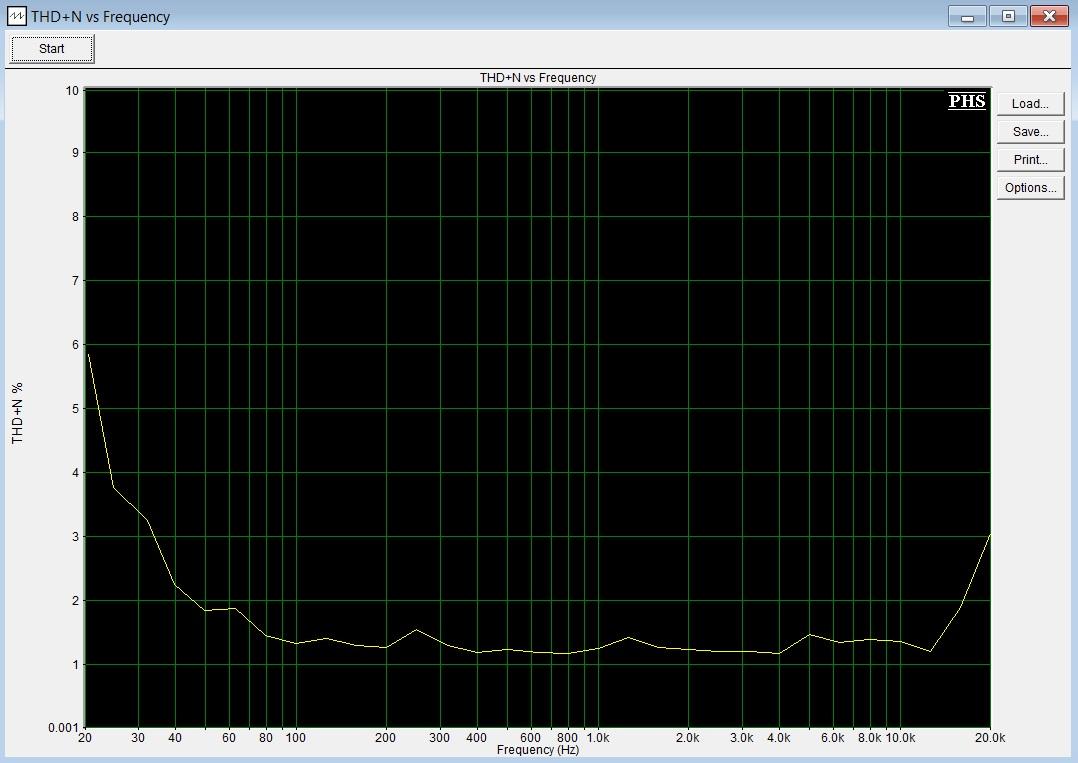The width and height of the screenshot is (1078, 763).
Task: Minimize the THD+N vs Frequency window
Action: [967, 16]
